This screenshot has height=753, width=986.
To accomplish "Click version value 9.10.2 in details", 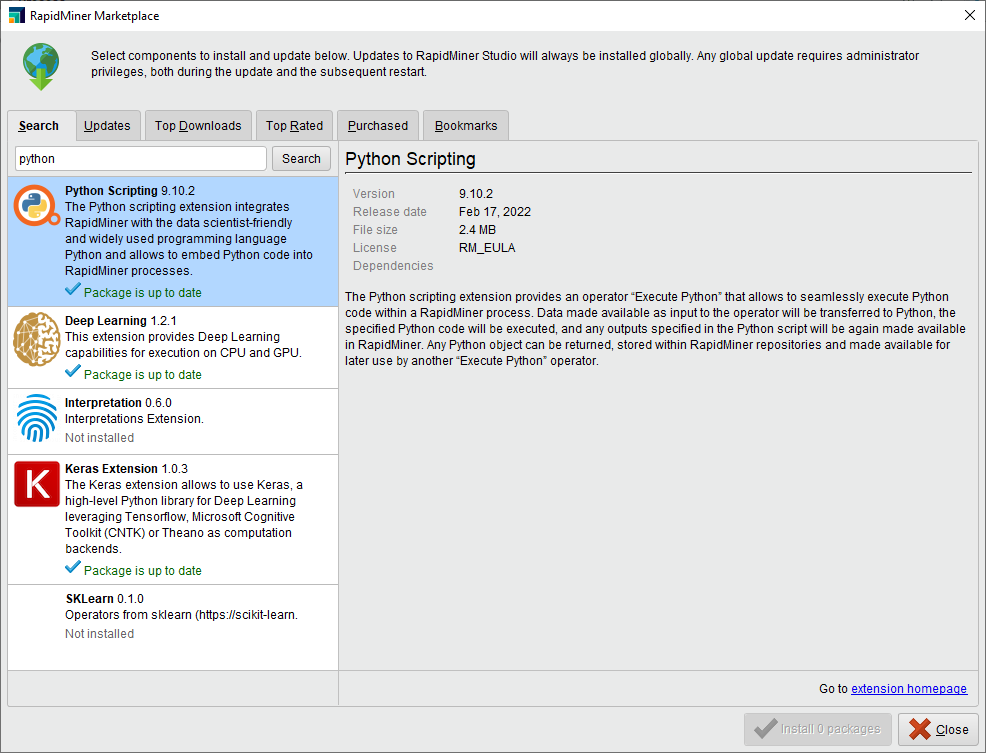I will click(x=476, y=194).
